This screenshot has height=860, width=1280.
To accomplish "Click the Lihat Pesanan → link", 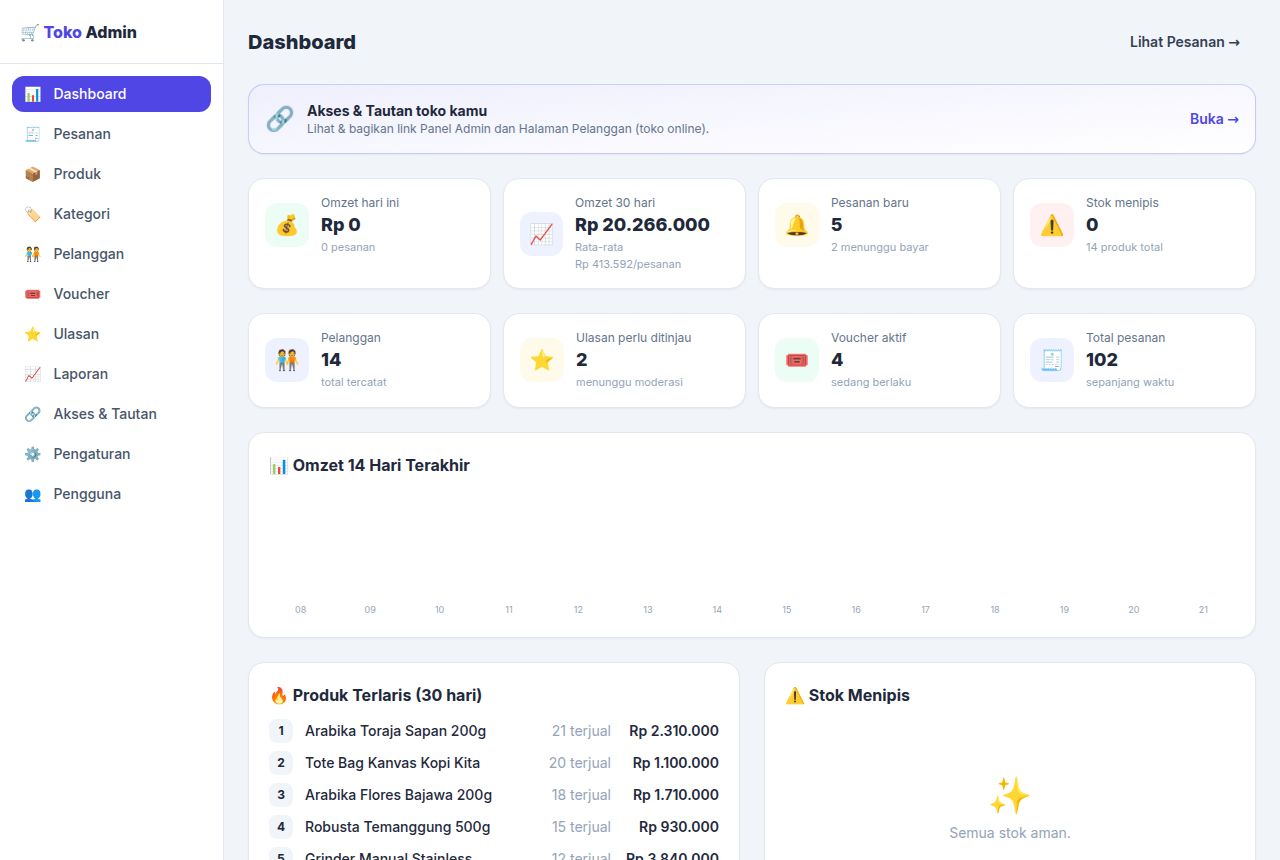I will click(x=1185, y=42).
